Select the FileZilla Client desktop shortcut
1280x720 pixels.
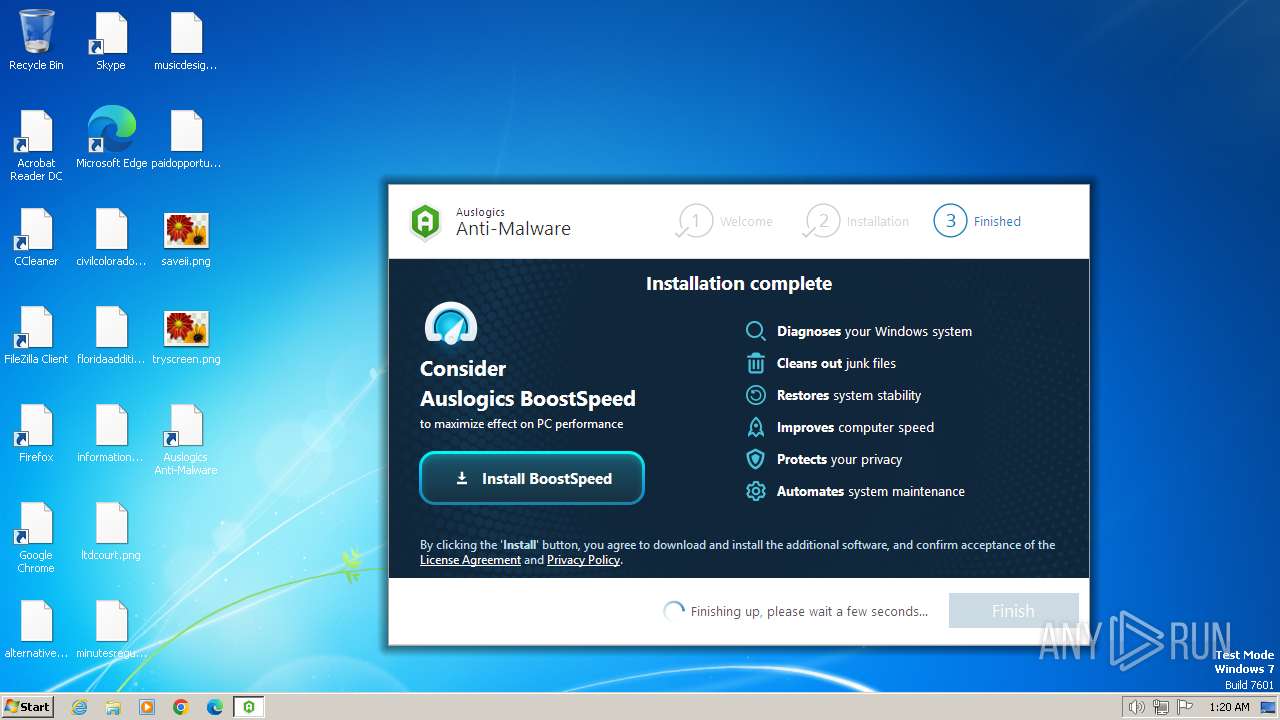coord(36,335)
